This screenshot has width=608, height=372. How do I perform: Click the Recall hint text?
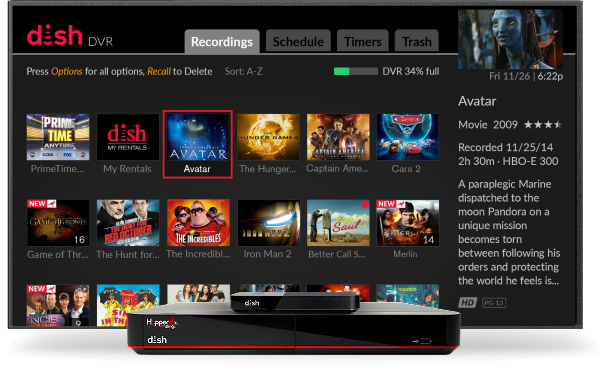159,71
